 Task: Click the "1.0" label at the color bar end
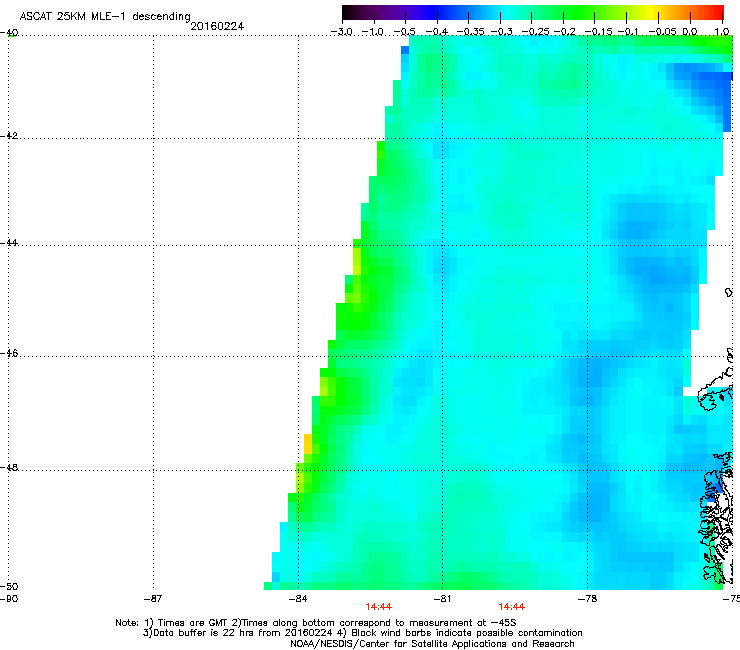pos(722,32)
